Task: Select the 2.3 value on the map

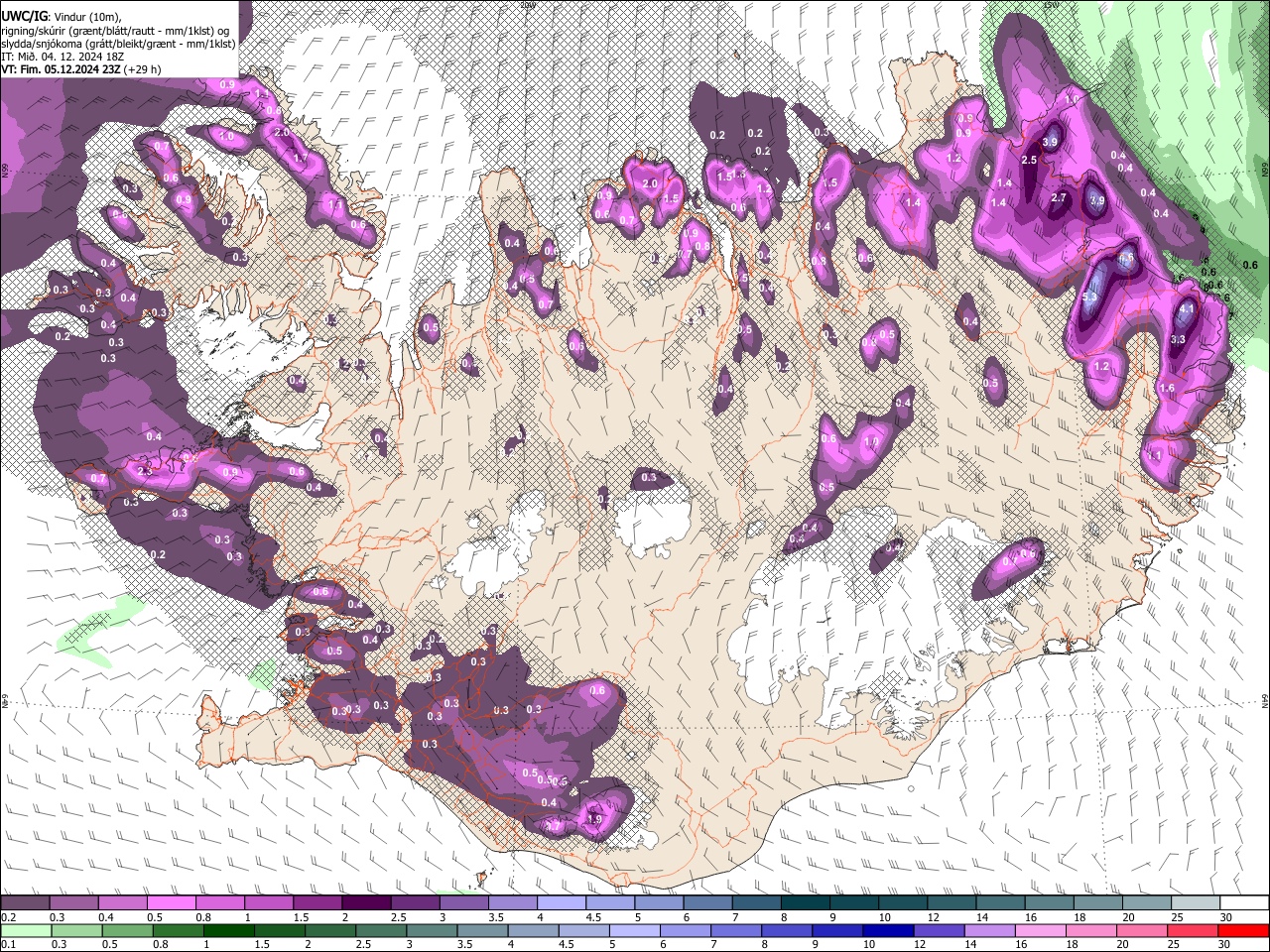Action: (144, 471)
